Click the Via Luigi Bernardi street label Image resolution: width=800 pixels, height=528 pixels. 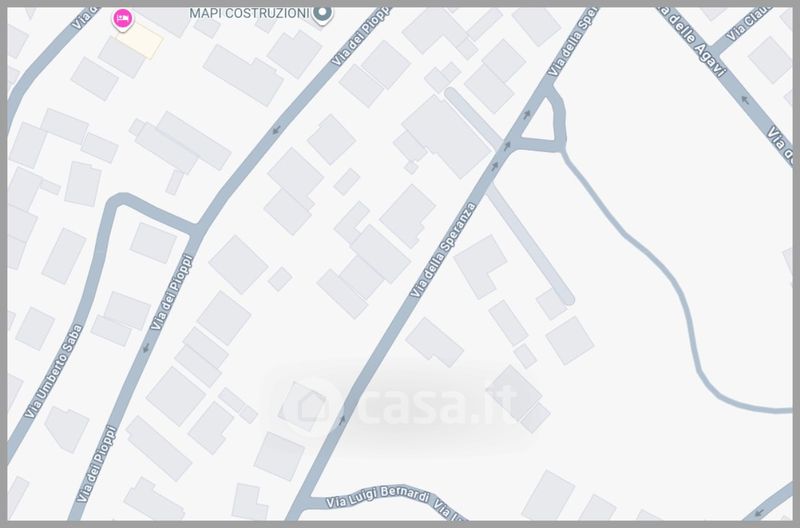click(x=378, y=497)
